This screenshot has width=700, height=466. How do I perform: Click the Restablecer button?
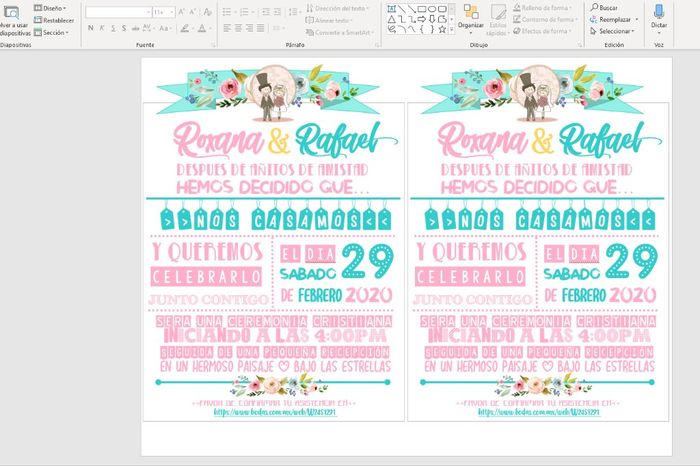[x=57, y=20]
